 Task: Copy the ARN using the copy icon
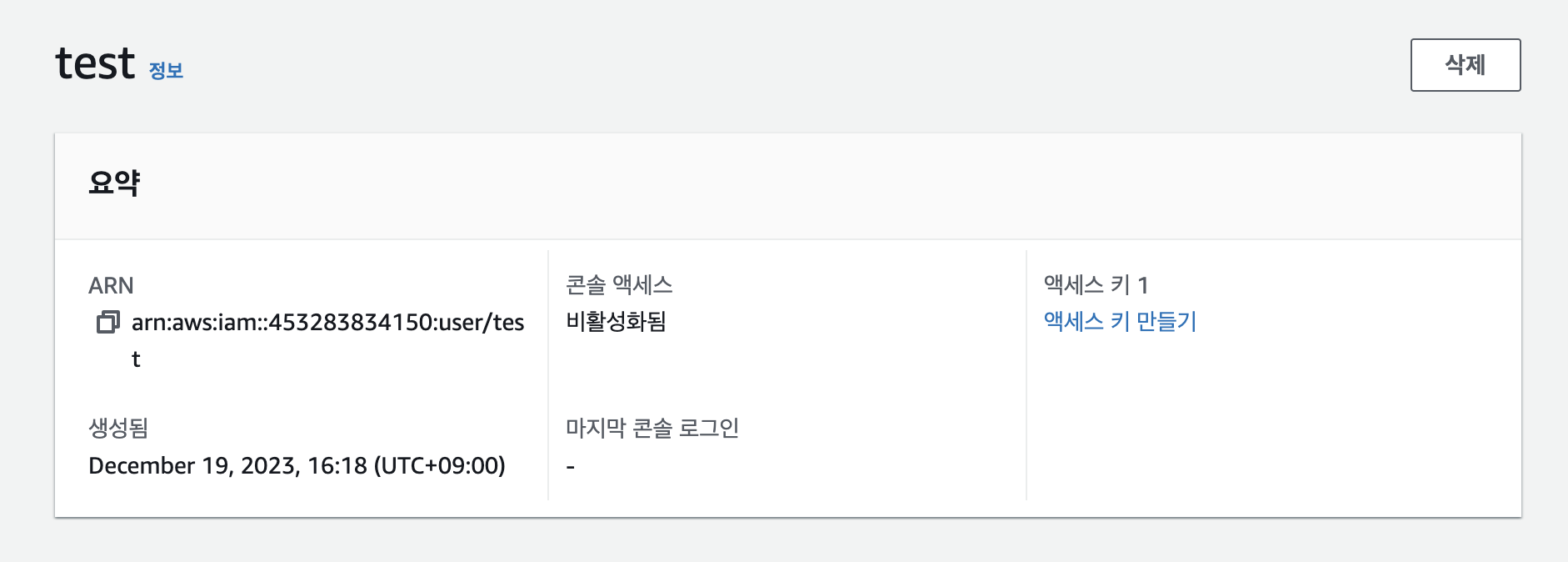point(107,322)
